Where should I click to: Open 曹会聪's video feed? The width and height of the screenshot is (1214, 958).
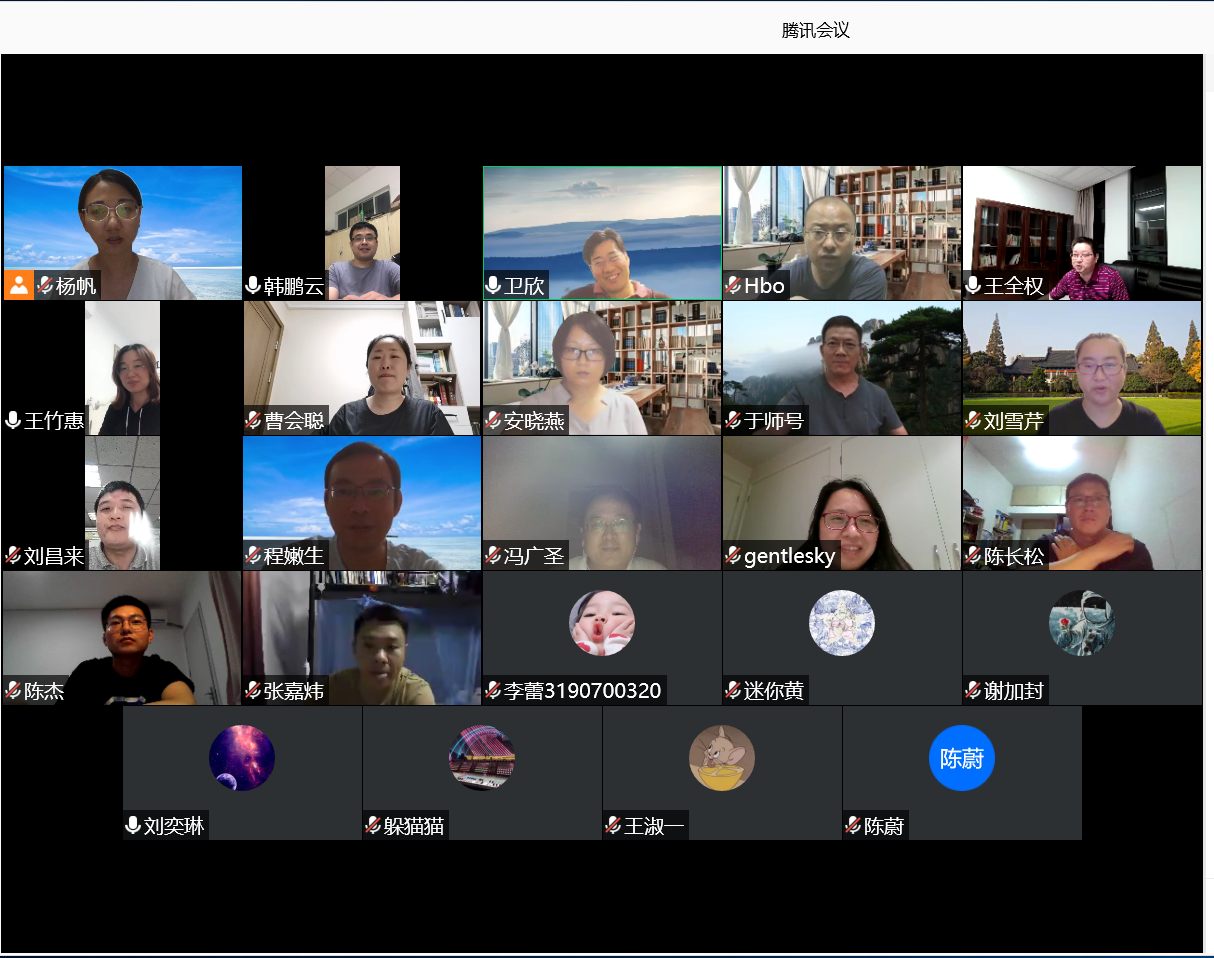(x=362, y=368)
